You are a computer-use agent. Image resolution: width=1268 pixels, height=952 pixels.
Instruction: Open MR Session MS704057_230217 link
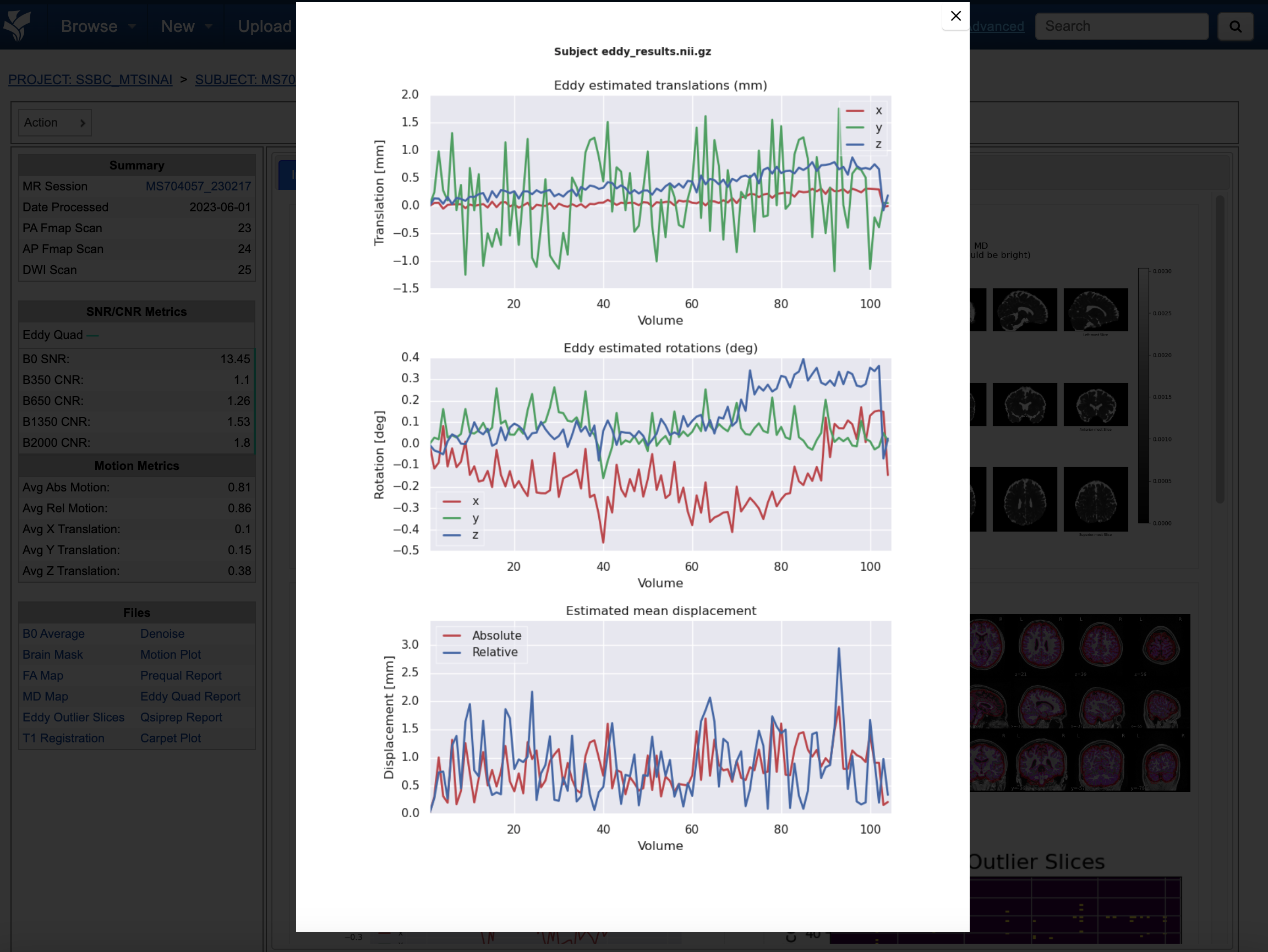pyautogui.click(x=198, y=187)
